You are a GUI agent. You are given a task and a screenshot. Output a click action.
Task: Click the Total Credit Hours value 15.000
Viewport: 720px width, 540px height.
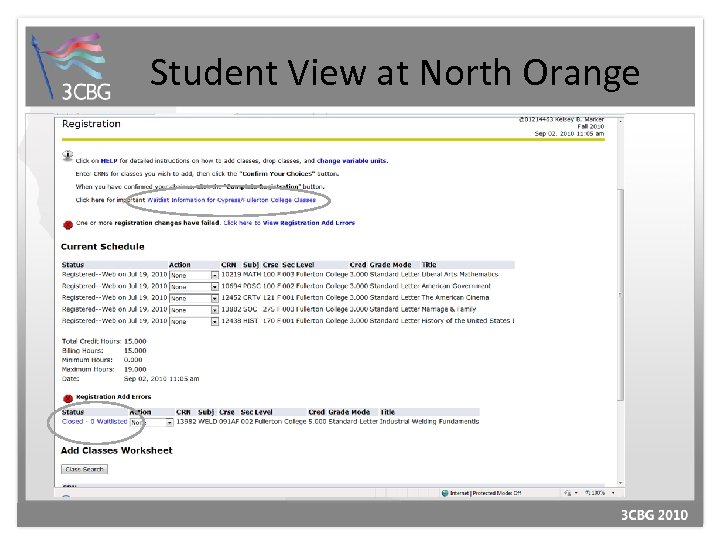(135, 341)
